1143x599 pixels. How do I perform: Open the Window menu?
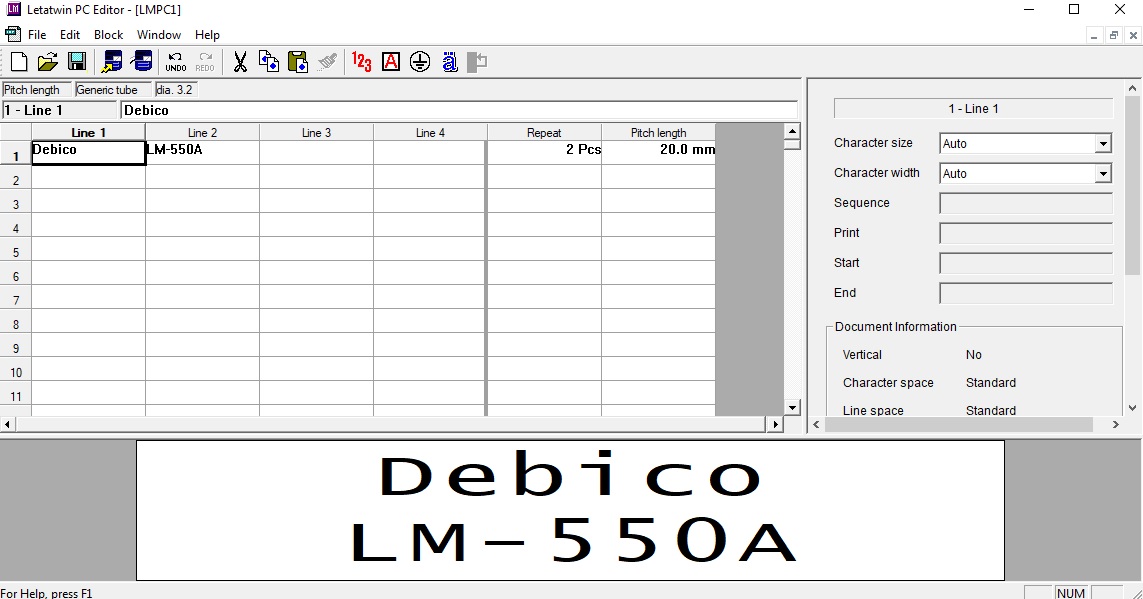[159, 35]
